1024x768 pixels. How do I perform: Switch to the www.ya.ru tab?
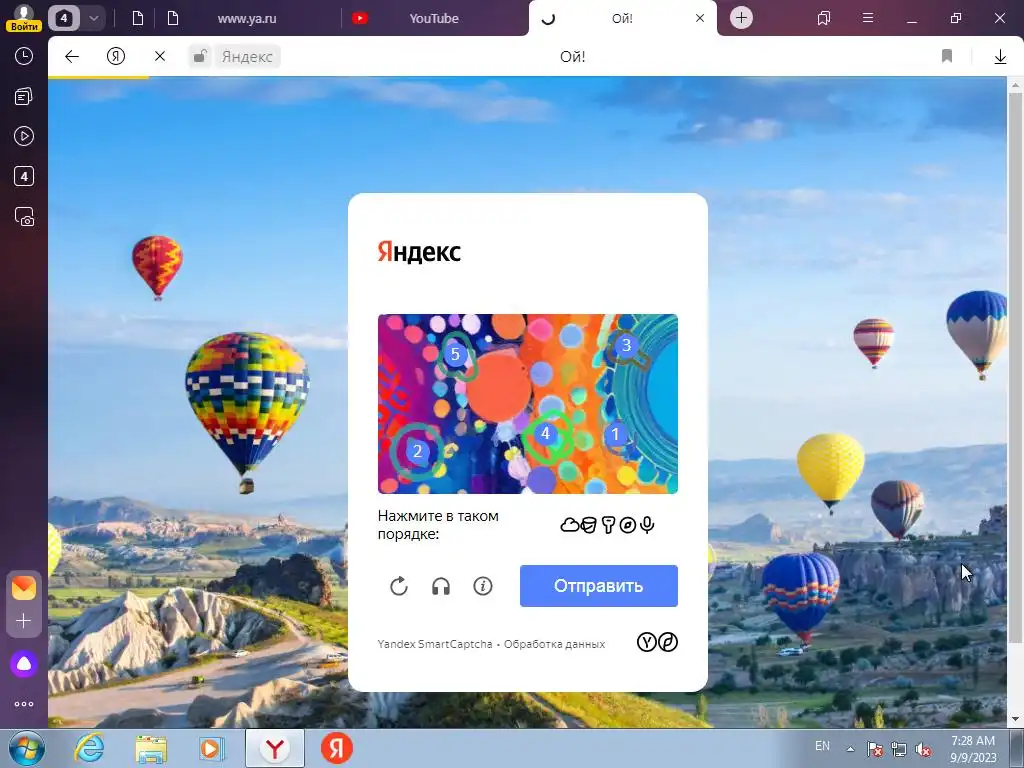pos(247,18)
